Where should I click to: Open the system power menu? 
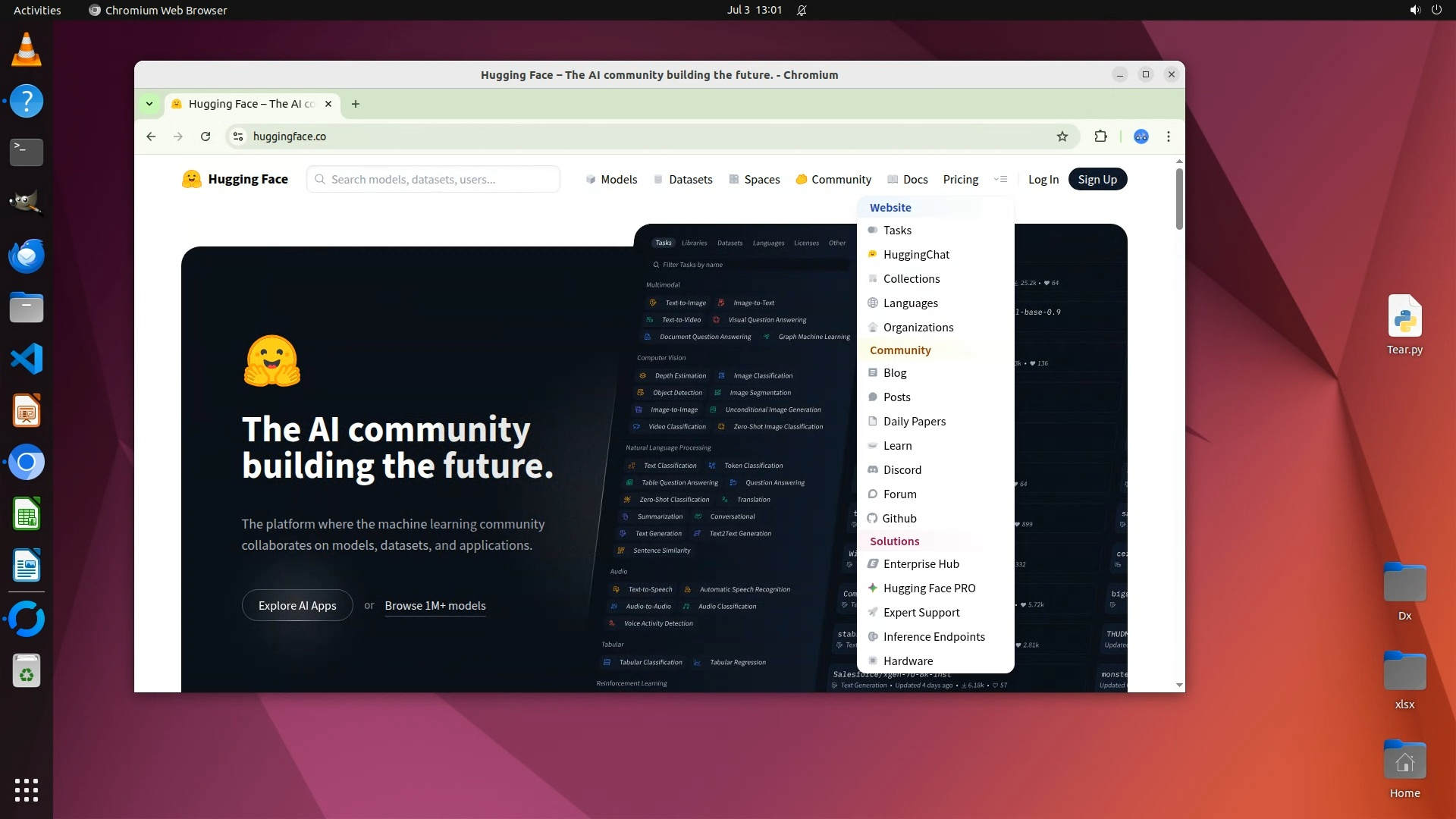[x=1436, y=10]
